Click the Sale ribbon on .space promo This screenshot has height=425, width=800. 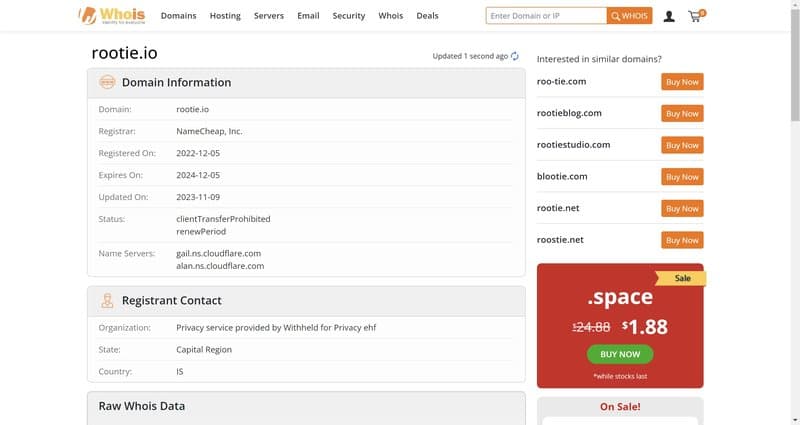click(x=682, y=279)
